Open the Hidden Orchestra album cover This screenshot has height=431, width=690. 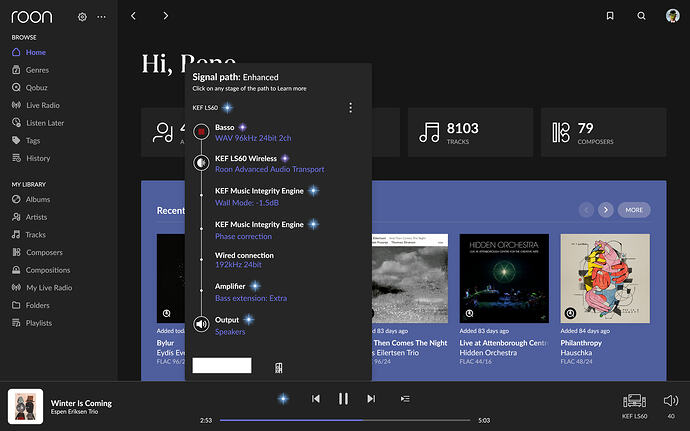click(x=504, y=278)
